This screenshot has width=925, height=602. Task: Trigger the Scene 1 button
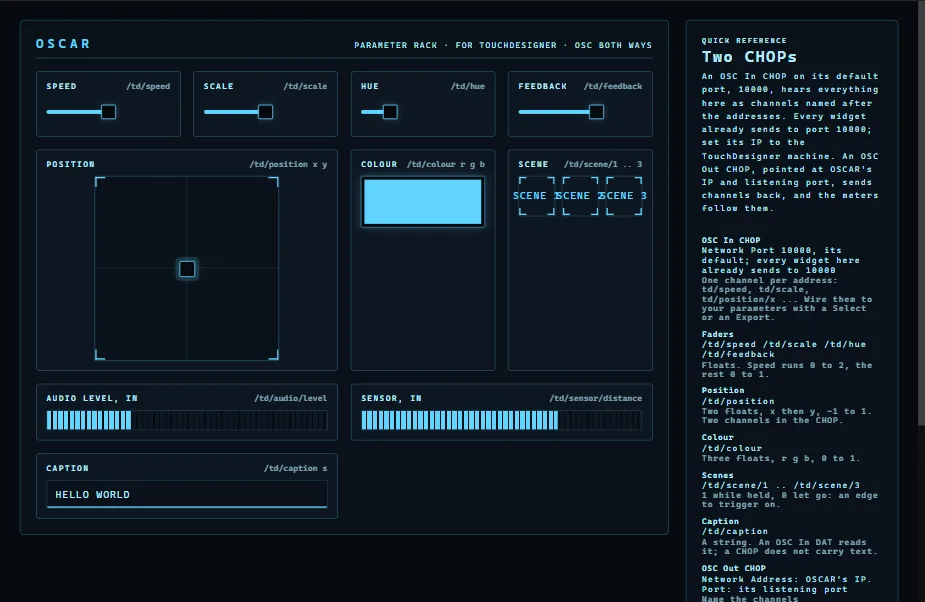click(x=537, y=196)
